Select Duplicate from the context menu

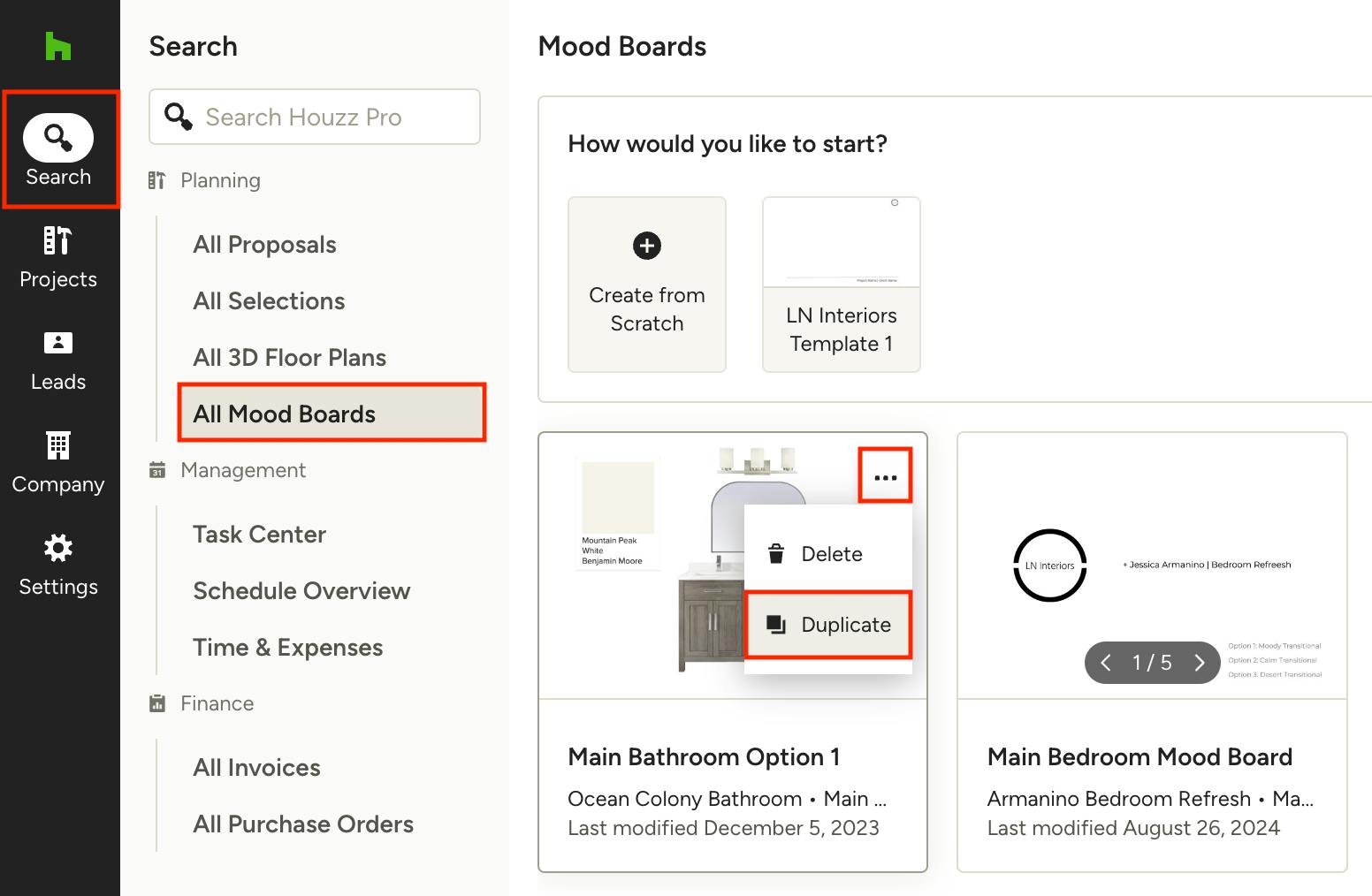pyautogui.click(x=846, y=625)
